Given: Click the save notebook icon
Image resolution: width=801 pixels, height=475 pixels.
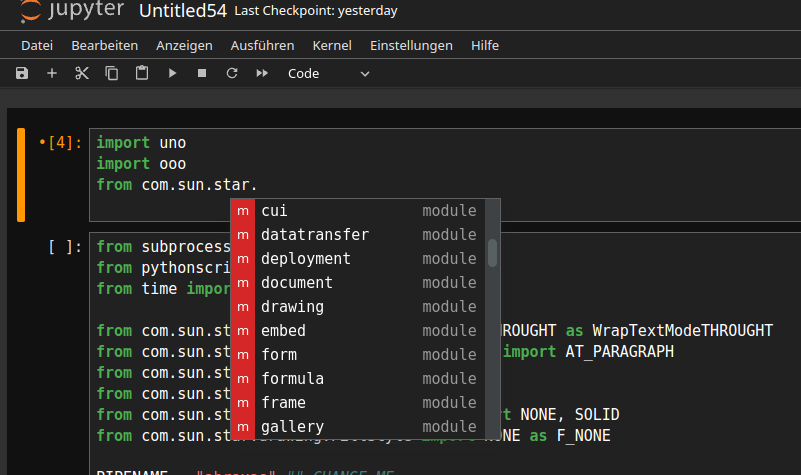Looking at the screenshot, I should (x=22, y=73).
